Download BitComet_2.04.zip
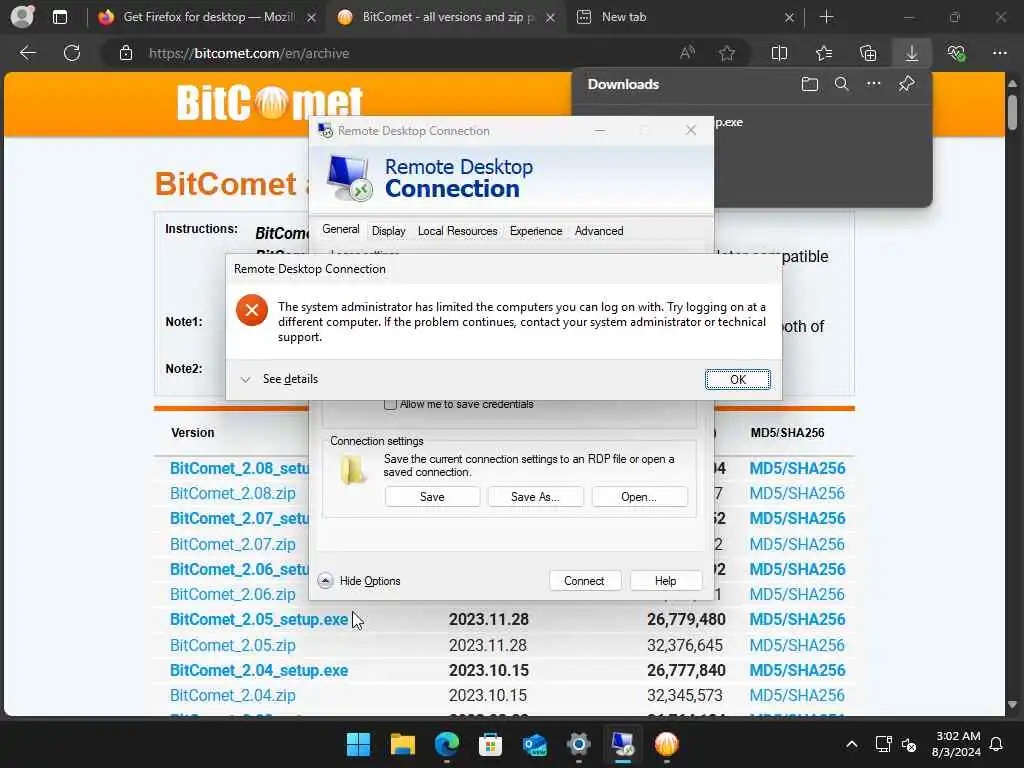 pos(232,696)
